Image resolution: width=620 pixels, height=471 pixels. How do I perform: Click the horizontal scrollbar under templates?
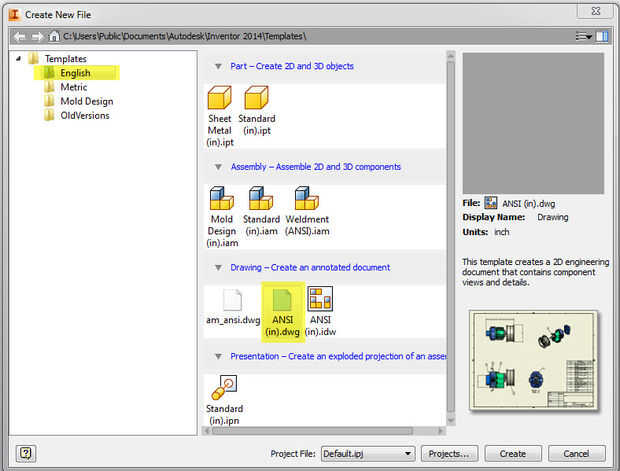click(x=312, y=431)
